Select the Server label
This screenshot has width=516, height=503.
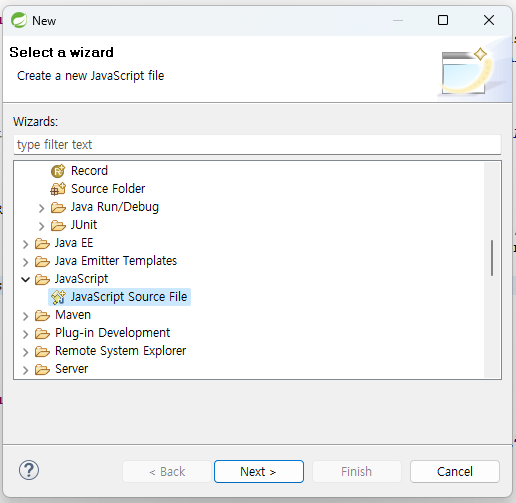pyautogui.click(x=71, y=369)
